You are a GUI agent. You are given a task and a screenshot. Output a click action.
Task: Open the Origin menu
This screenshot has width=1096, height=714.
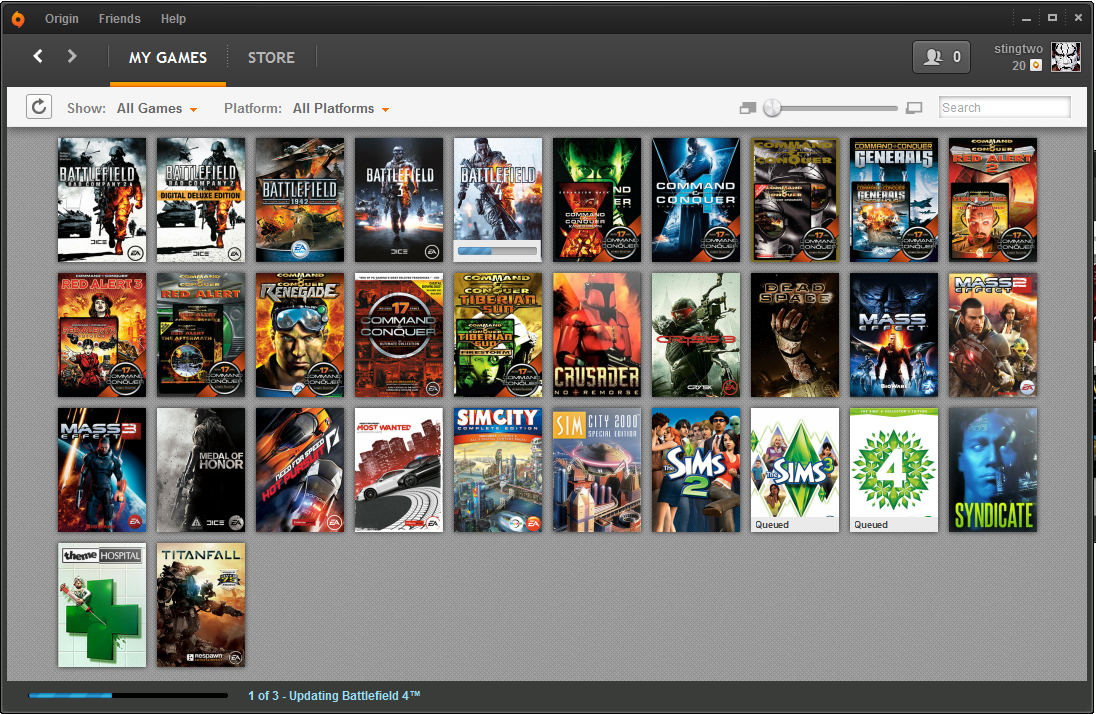[x=62, y=18]
